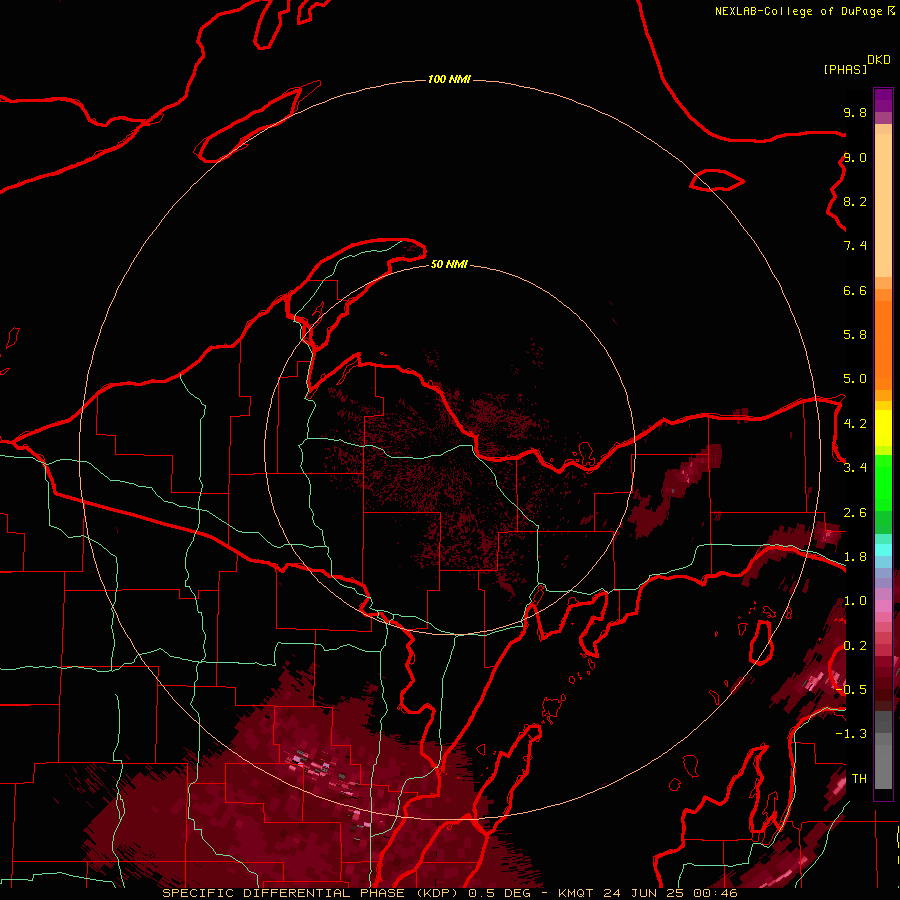900x900 pixels.
Task: Click the cyan segment of the color bar
Action: (x=883, y=550)
